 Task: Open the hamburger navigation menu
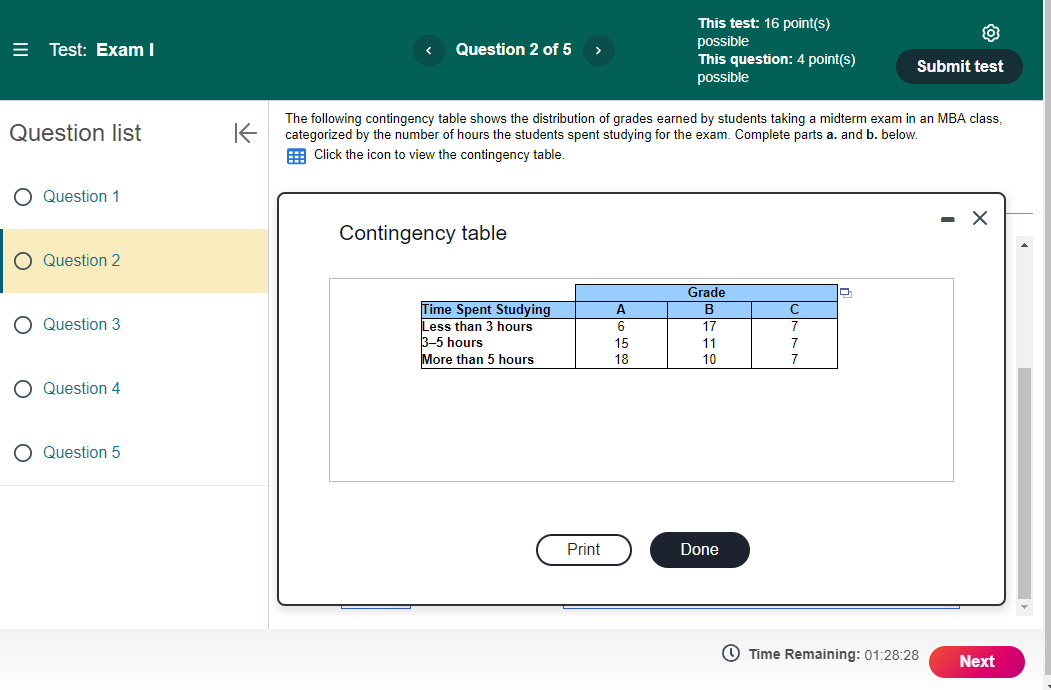pyautogui.click(x=20, y=49)
